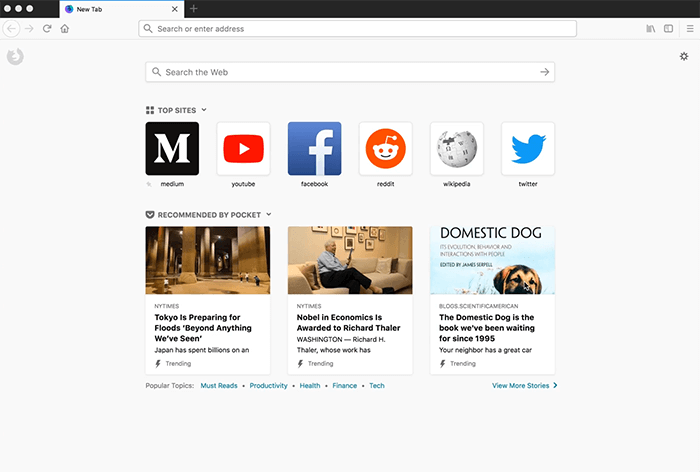The height and width of the screenshot is (472, 700).
Task: Collapse the Recommended by Pocket section chevron
Action: point(269,214)
